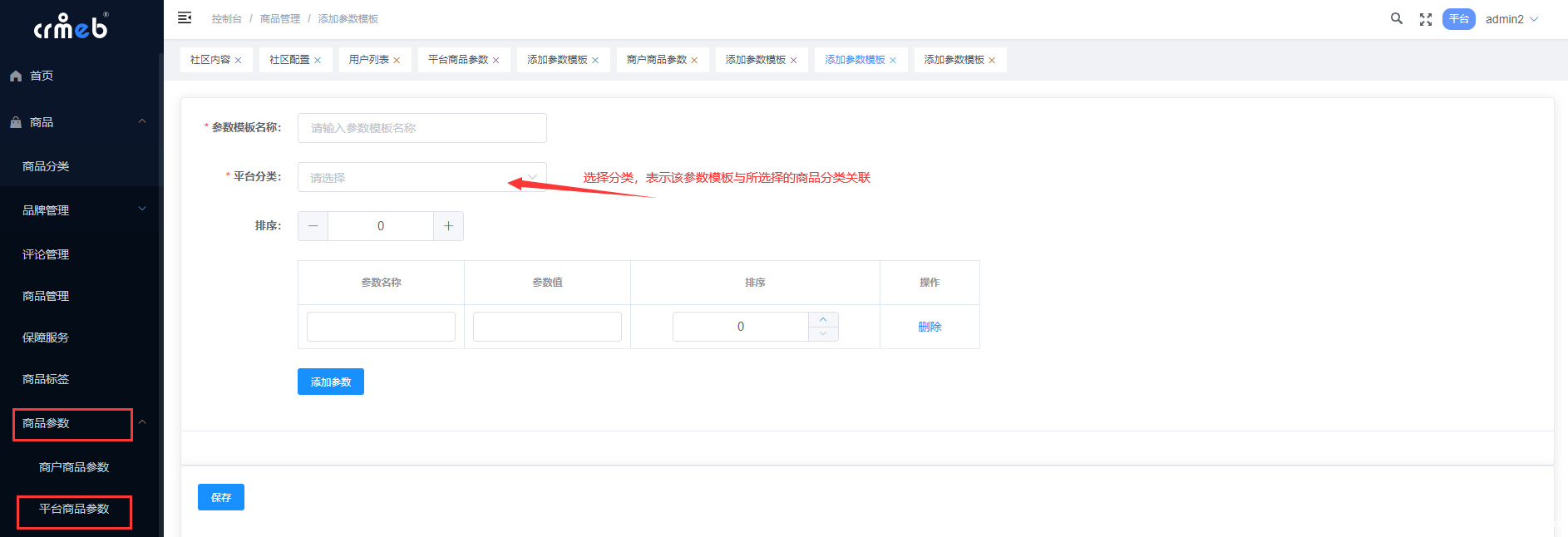Image resolution: width=1568 pixels, height=537 pixels.
Task: Collapse the sidebar with the hamburger icon
Action: click(x=185, y=18)
